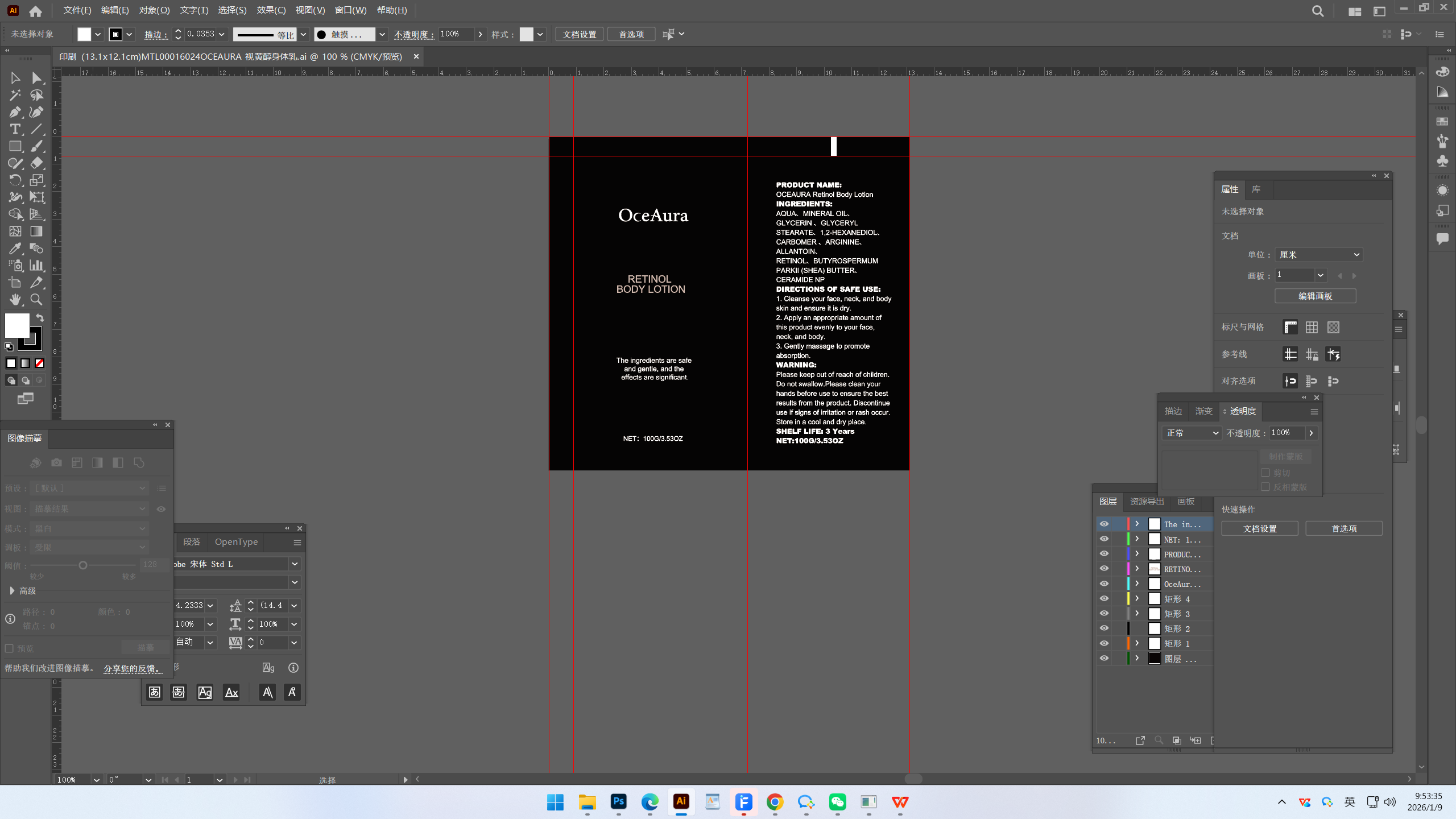Open the 效果(C) menu
The image size is (1456, 819).
point(271,10)
